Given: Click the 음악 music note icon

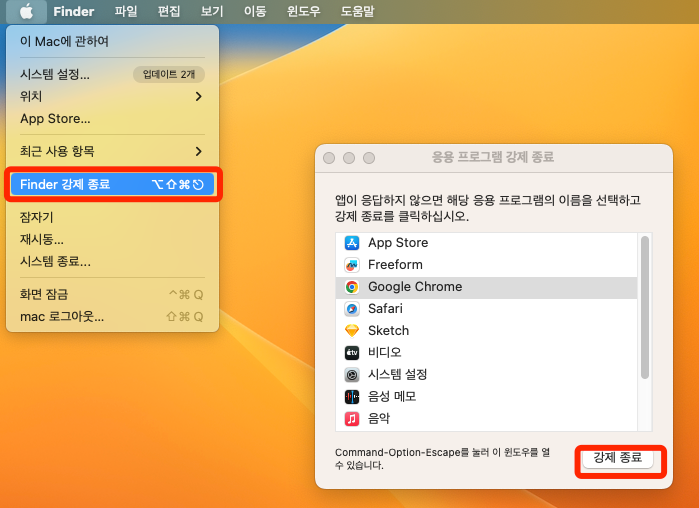Looking at the screenshot, I should pos(352,418).
